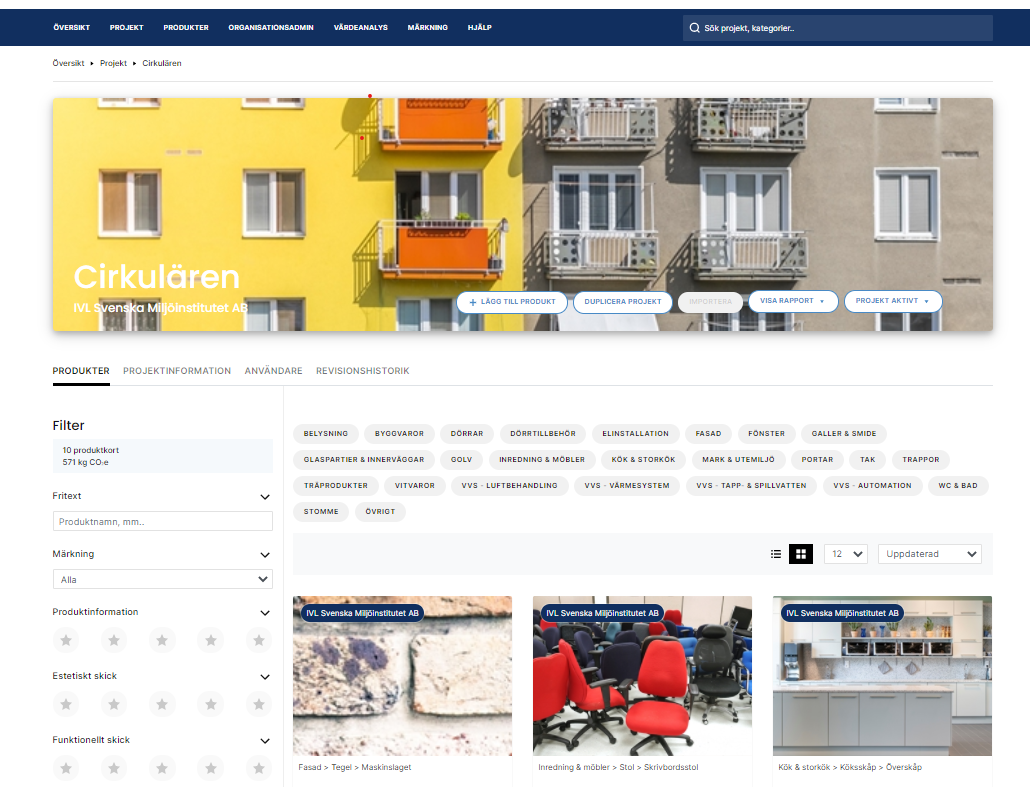
Task: Select fifth star under Produktinformation
Action: point(259,640)
